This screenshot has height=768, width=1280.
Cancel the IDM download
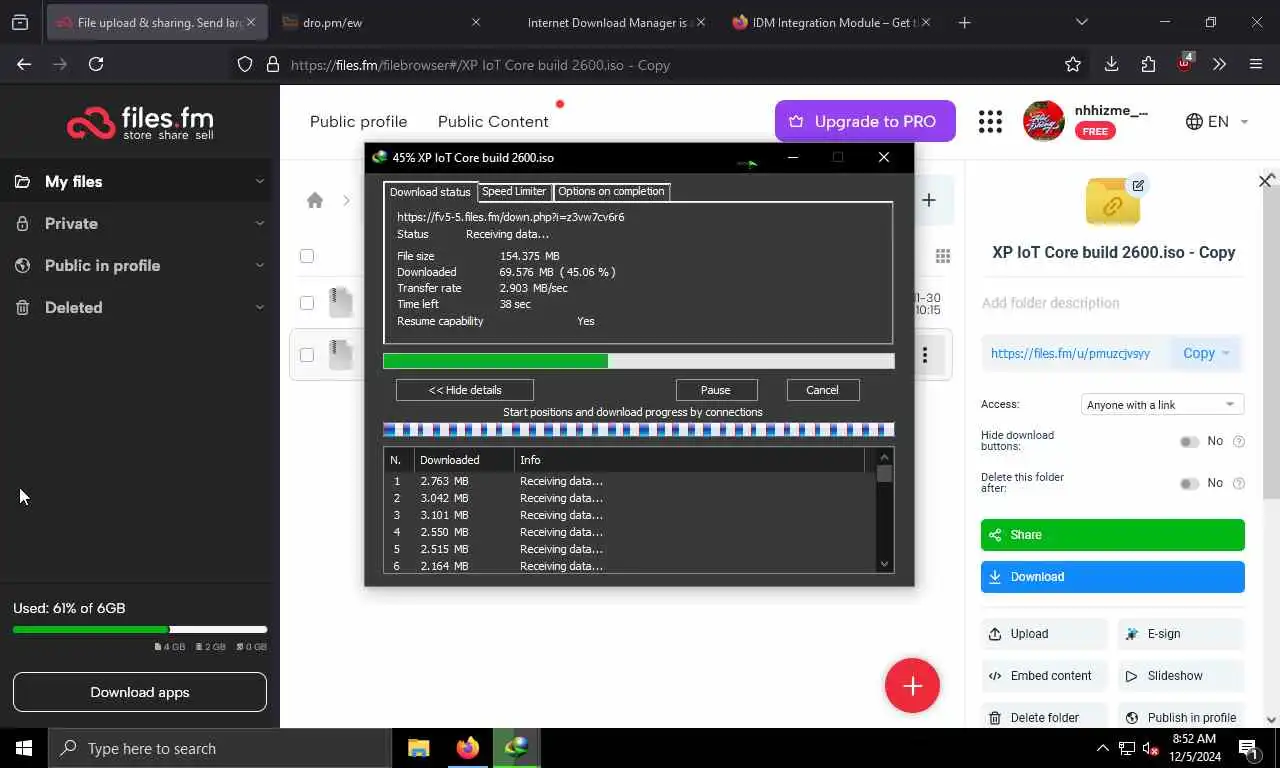point(822,390)
